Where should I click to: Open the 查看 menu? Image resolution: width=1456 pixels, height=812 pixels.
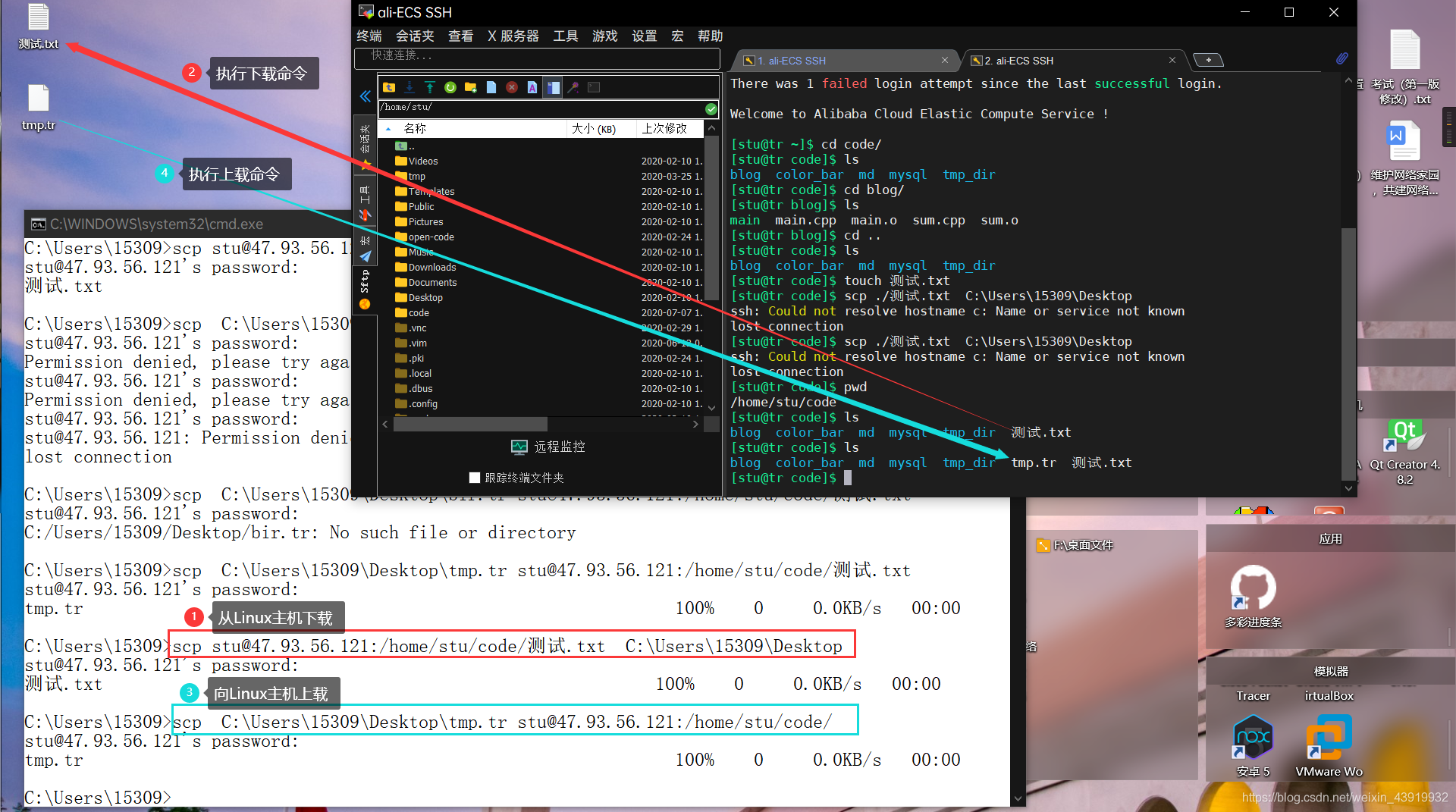[460, 36]
